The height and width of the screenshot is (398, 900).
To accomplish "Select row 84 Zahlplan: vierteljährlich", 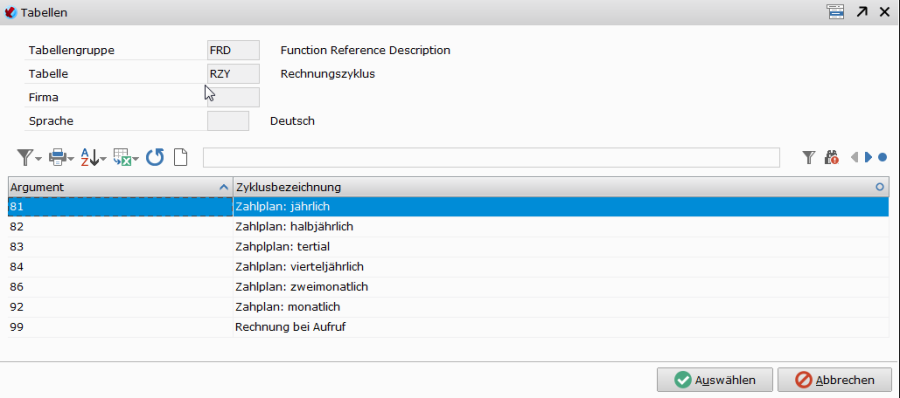I will click(x=448, y=266).
